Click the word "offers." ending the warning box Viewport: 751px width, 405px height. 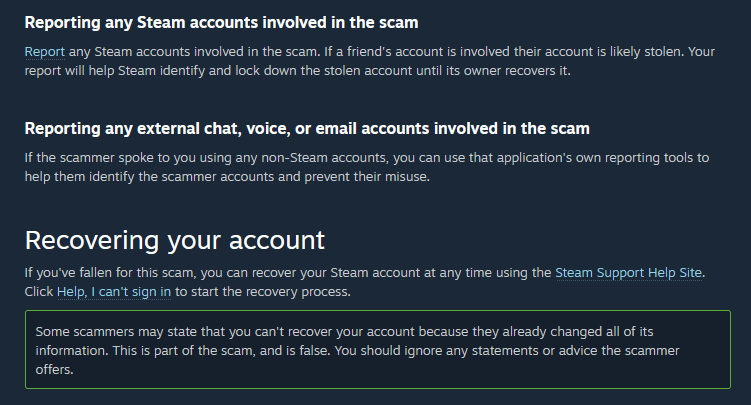tap(55, 370)
